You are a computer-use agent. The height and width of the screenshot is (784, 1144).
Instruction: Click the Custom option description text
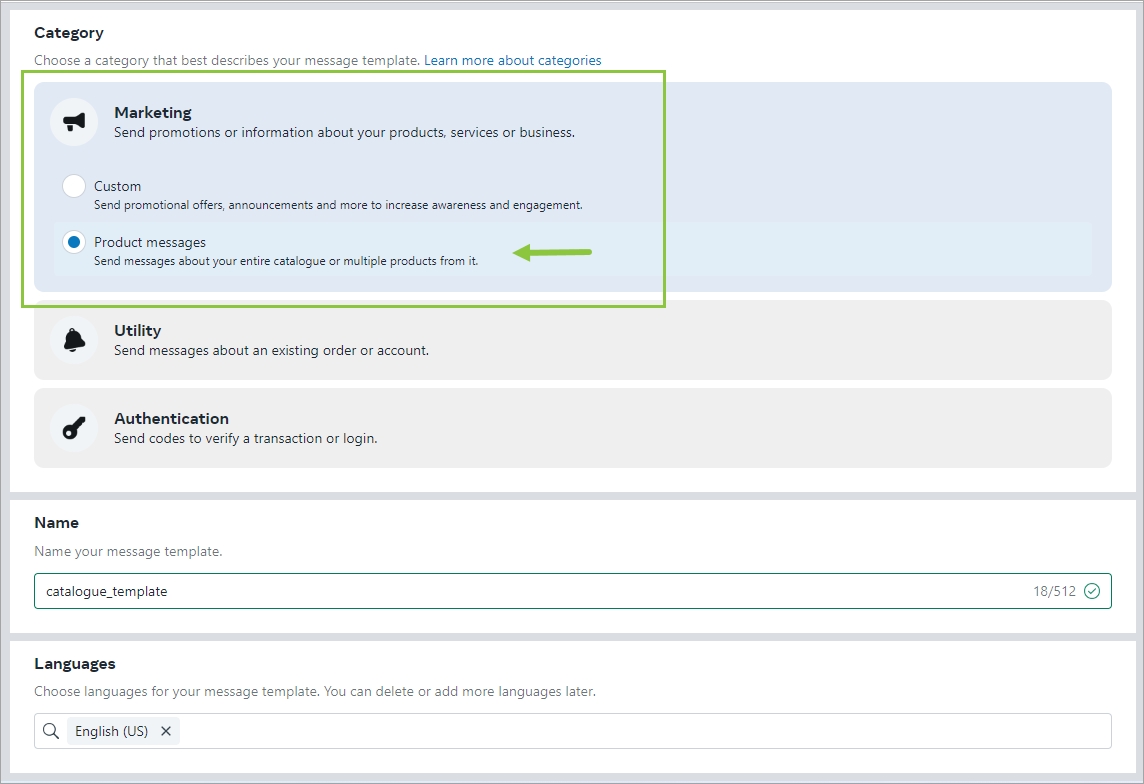pyautogui.click(x=338, y=205)
